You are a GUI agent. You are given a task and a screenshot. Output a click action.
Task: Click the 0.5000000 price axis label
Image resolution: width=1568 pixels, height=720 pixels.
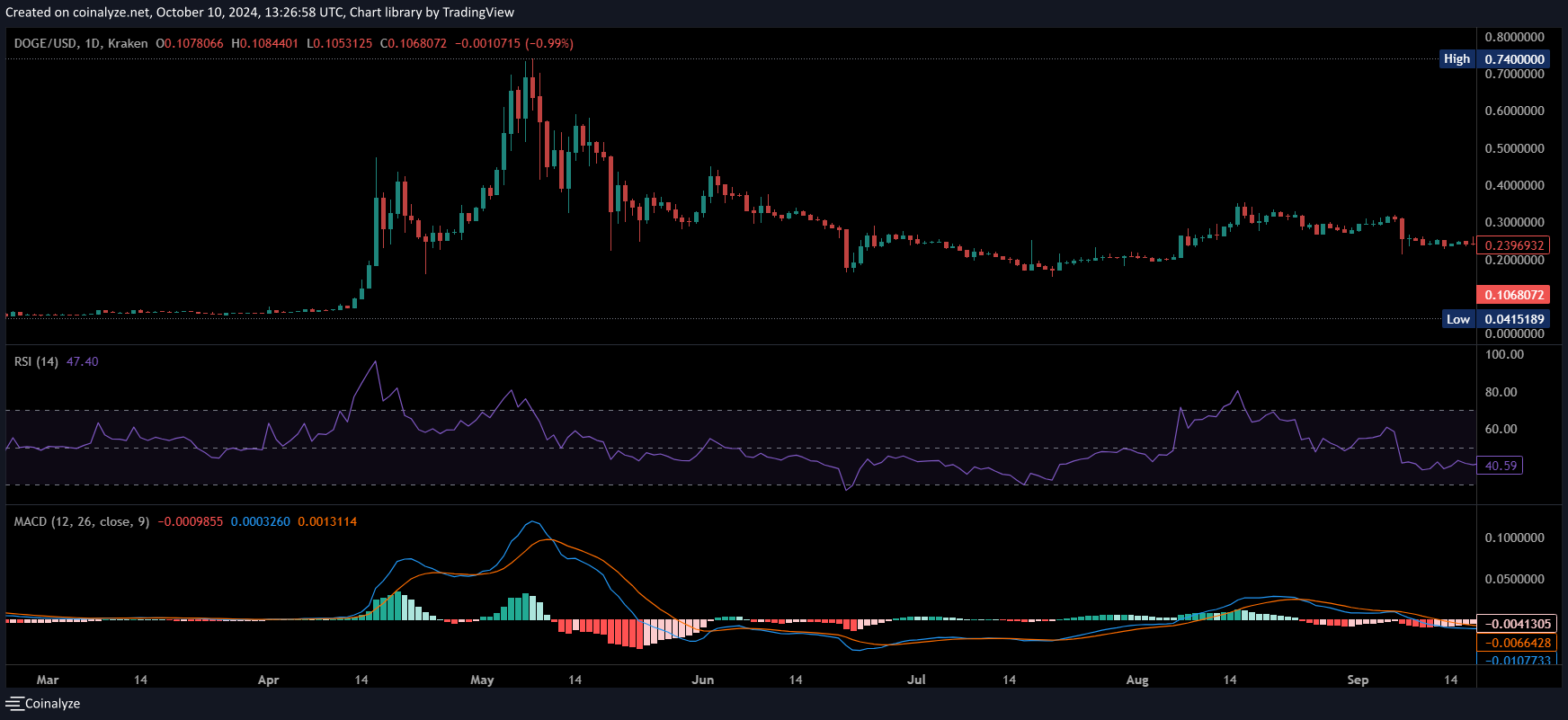click(x=1514, y=148)
